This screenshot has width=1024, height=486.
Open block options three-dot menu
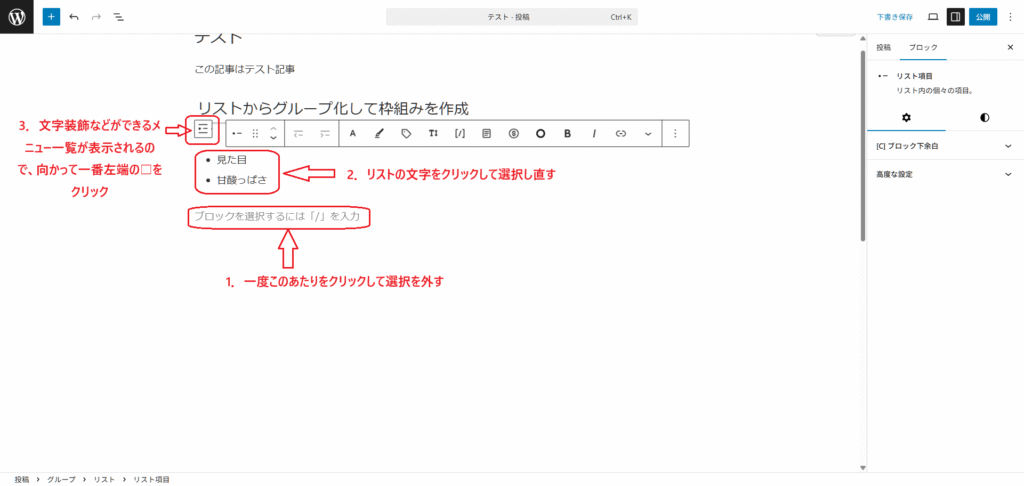click(x=676, y=133)
